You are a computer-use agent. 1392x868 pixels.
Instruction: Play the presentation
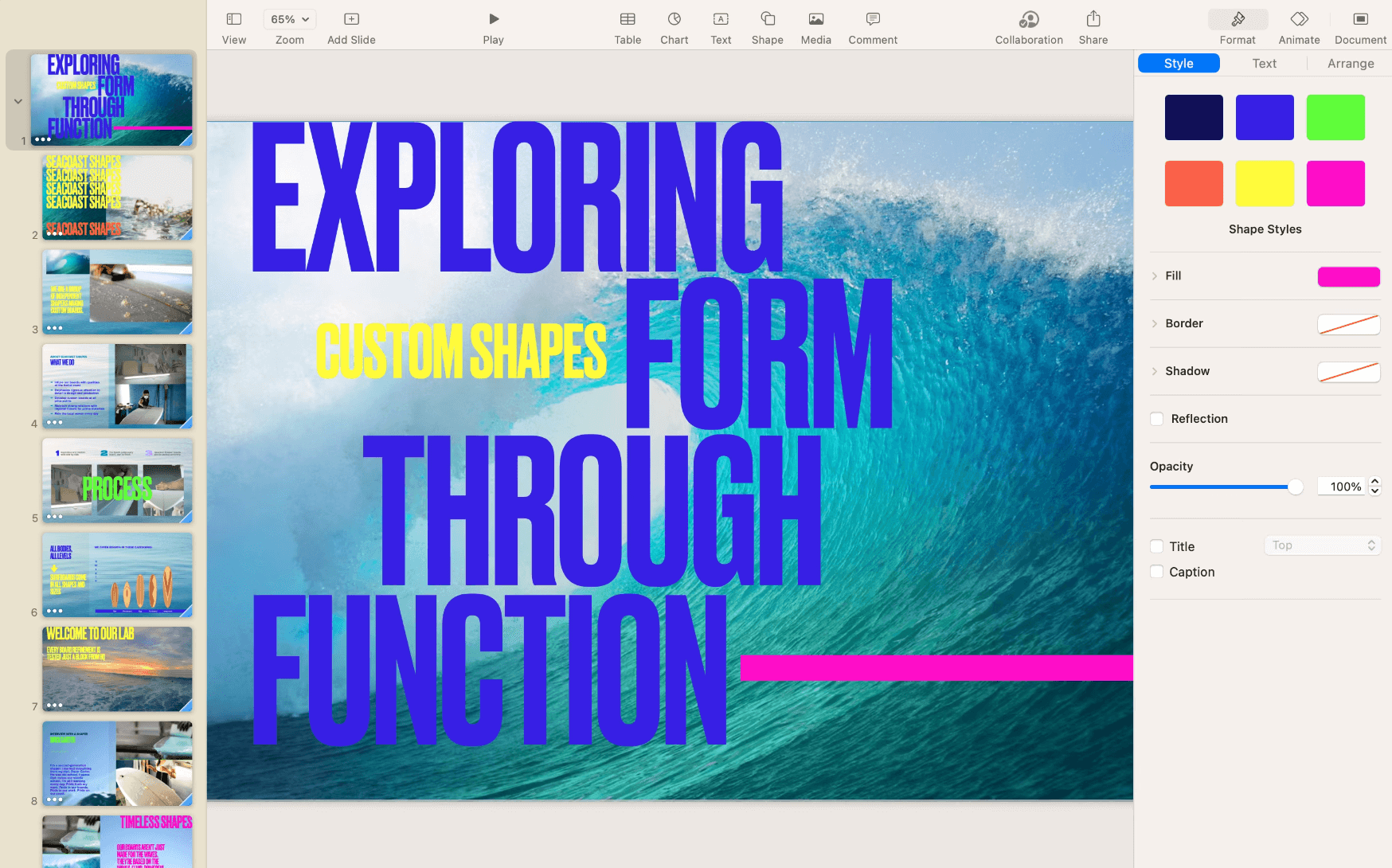pyautogui.click(x=493, y=26)
